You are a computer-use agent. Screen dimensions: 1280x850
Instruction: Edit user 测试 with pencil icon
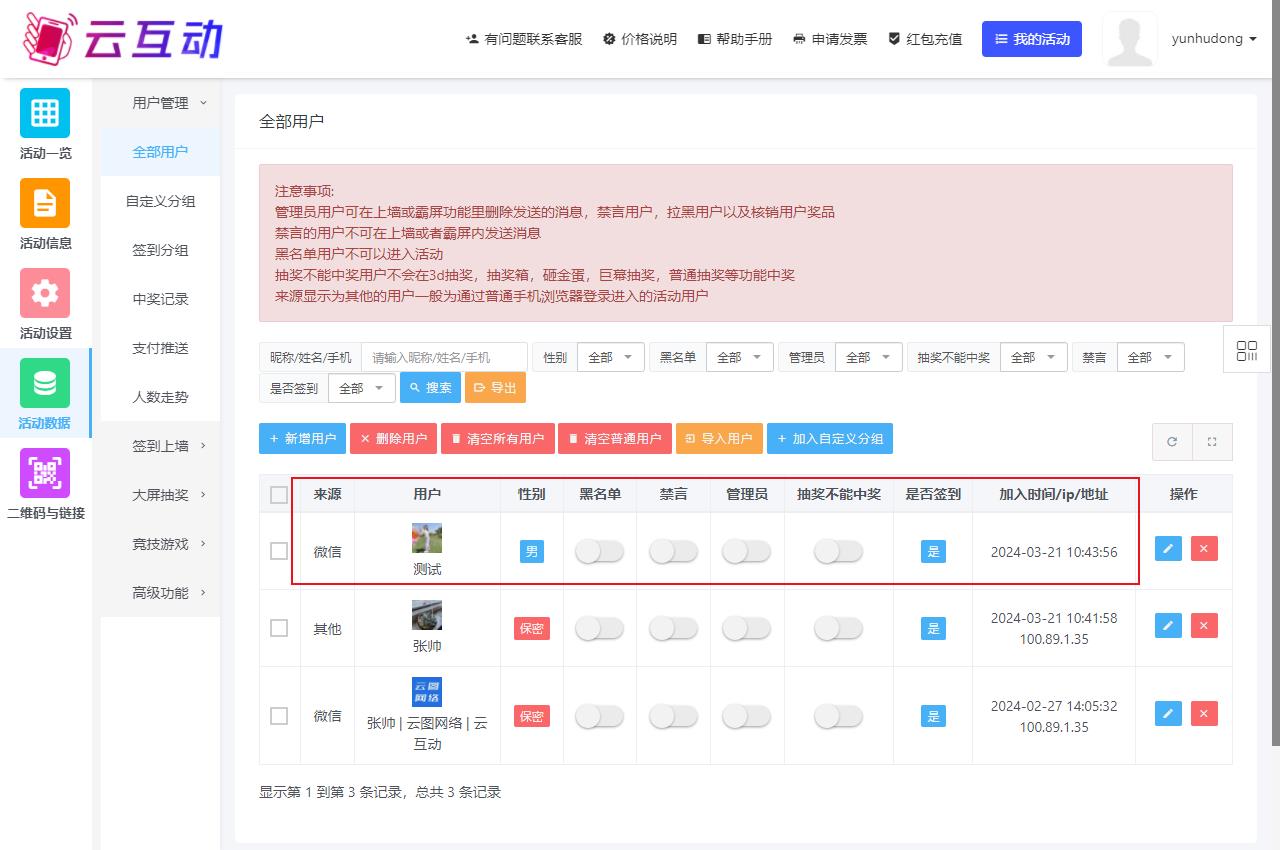[x=1168, y=548]
